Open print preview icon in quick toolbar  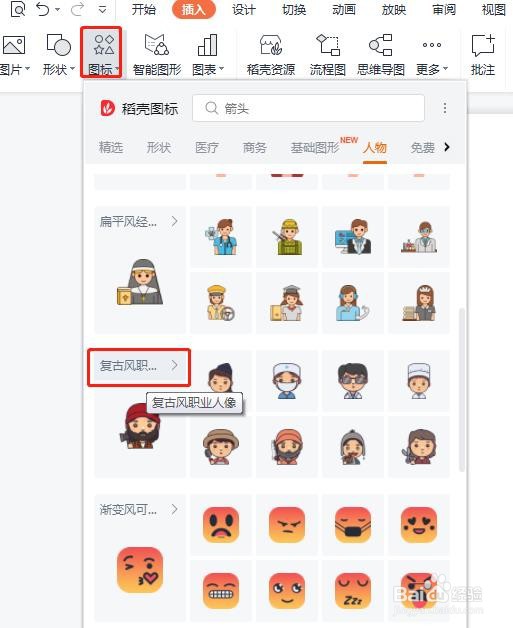18,9
